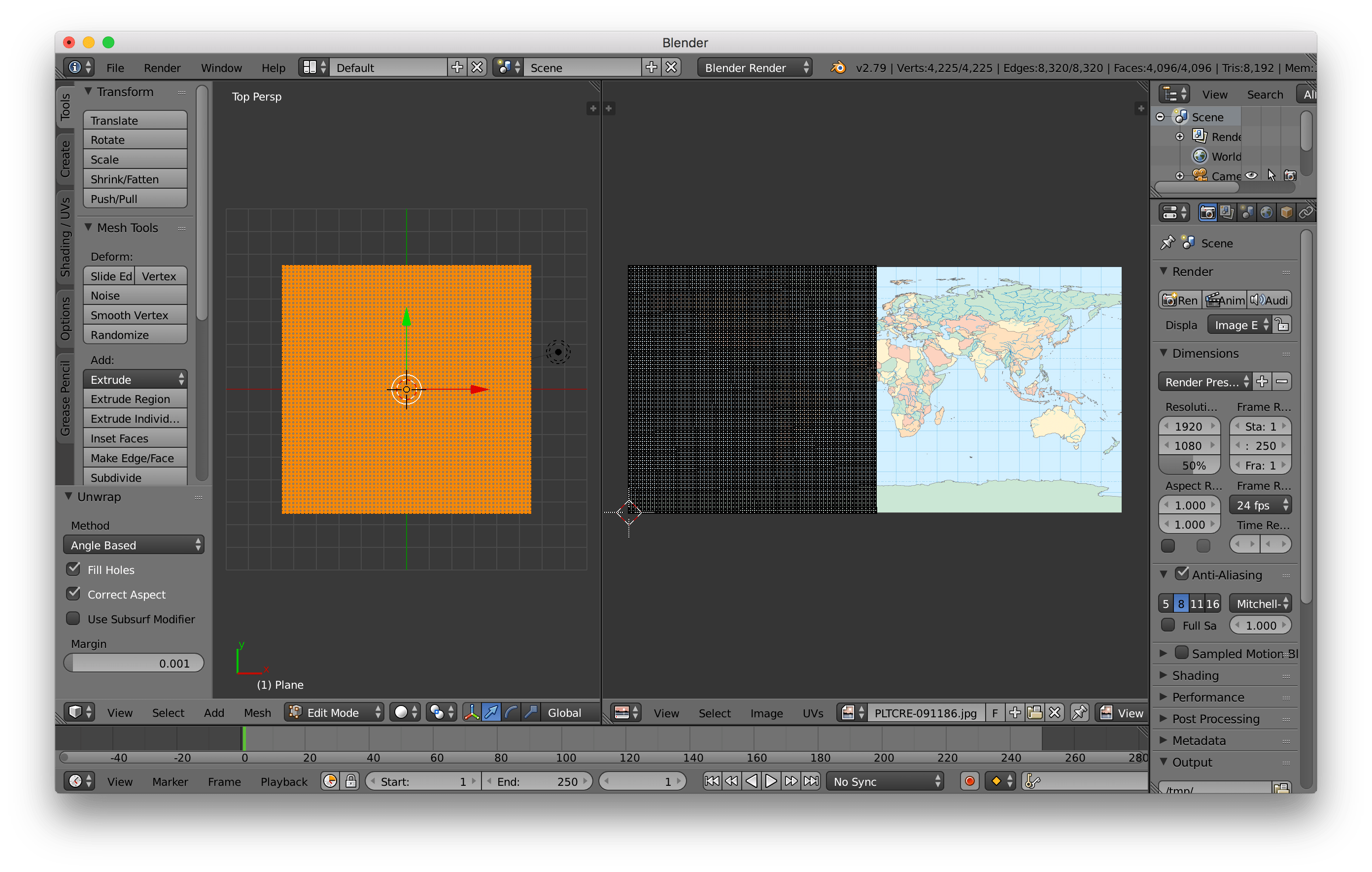This screenshot has width=1372, height=872.
Task: Click the pin image icon in UV editor
Action: (x=1079, y=712)
